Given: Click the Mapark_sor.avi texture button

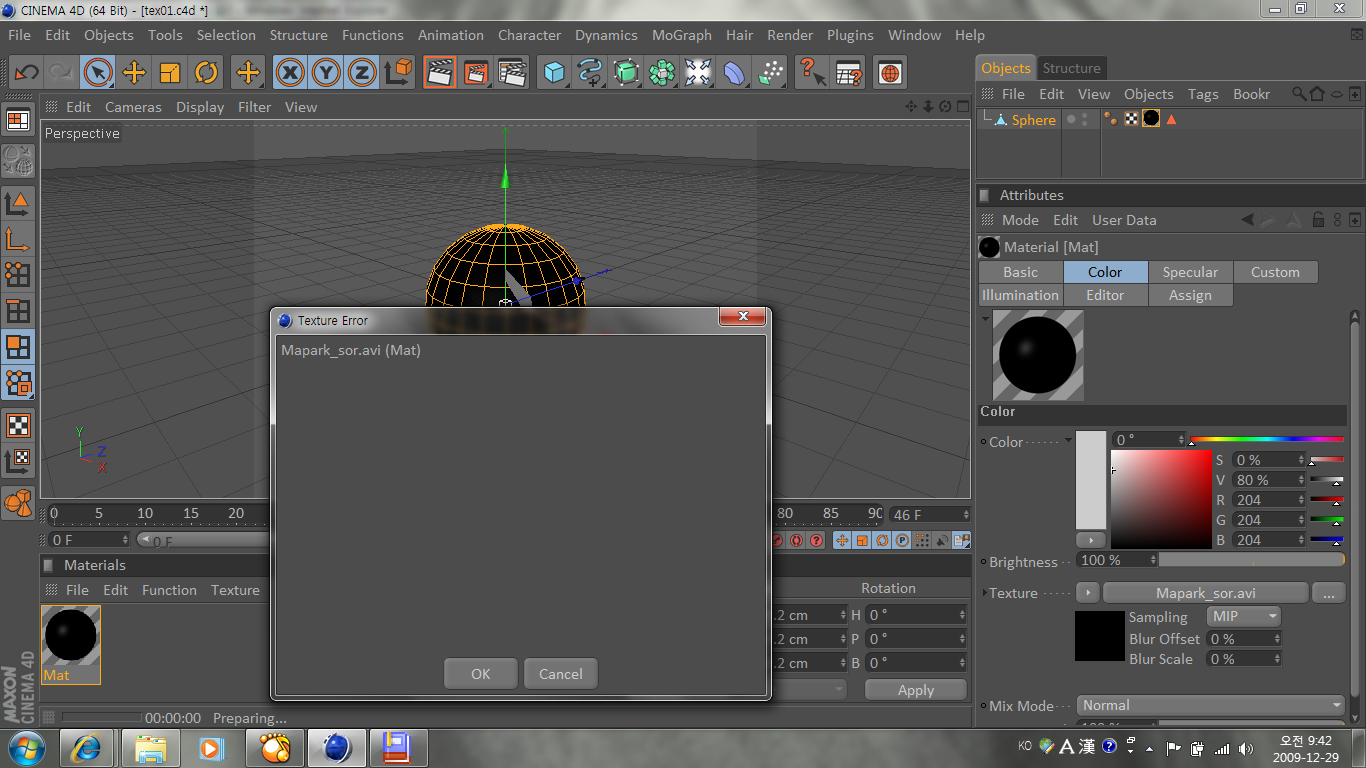Looking at the screenshot, I should 1206,593.
